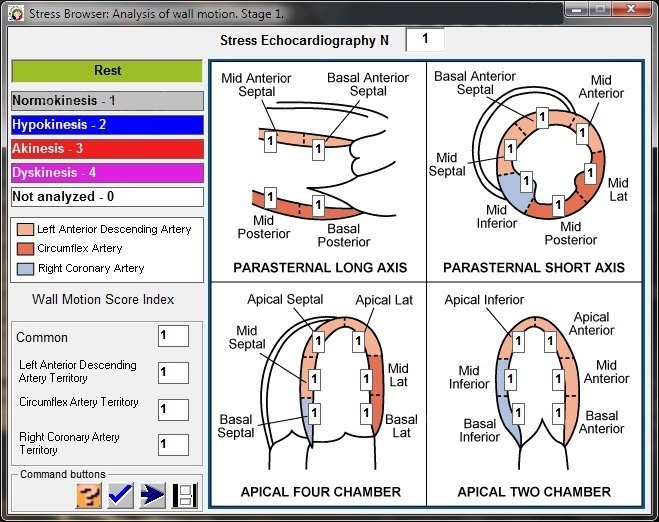Select the Normokinesis - 1 score
Screen dimensions: 659x522
click(x=107, y=101)
